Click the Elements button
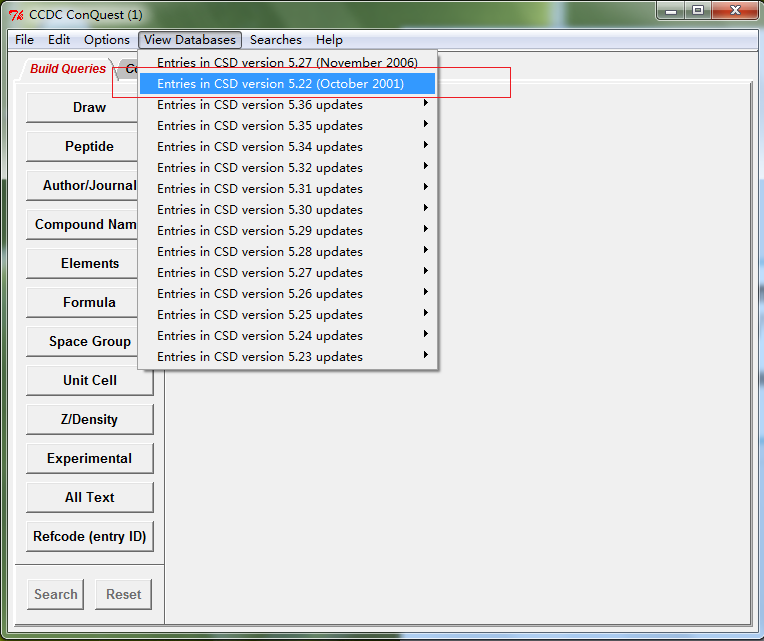The image size is (764, 641). click(x=82, y=263)
